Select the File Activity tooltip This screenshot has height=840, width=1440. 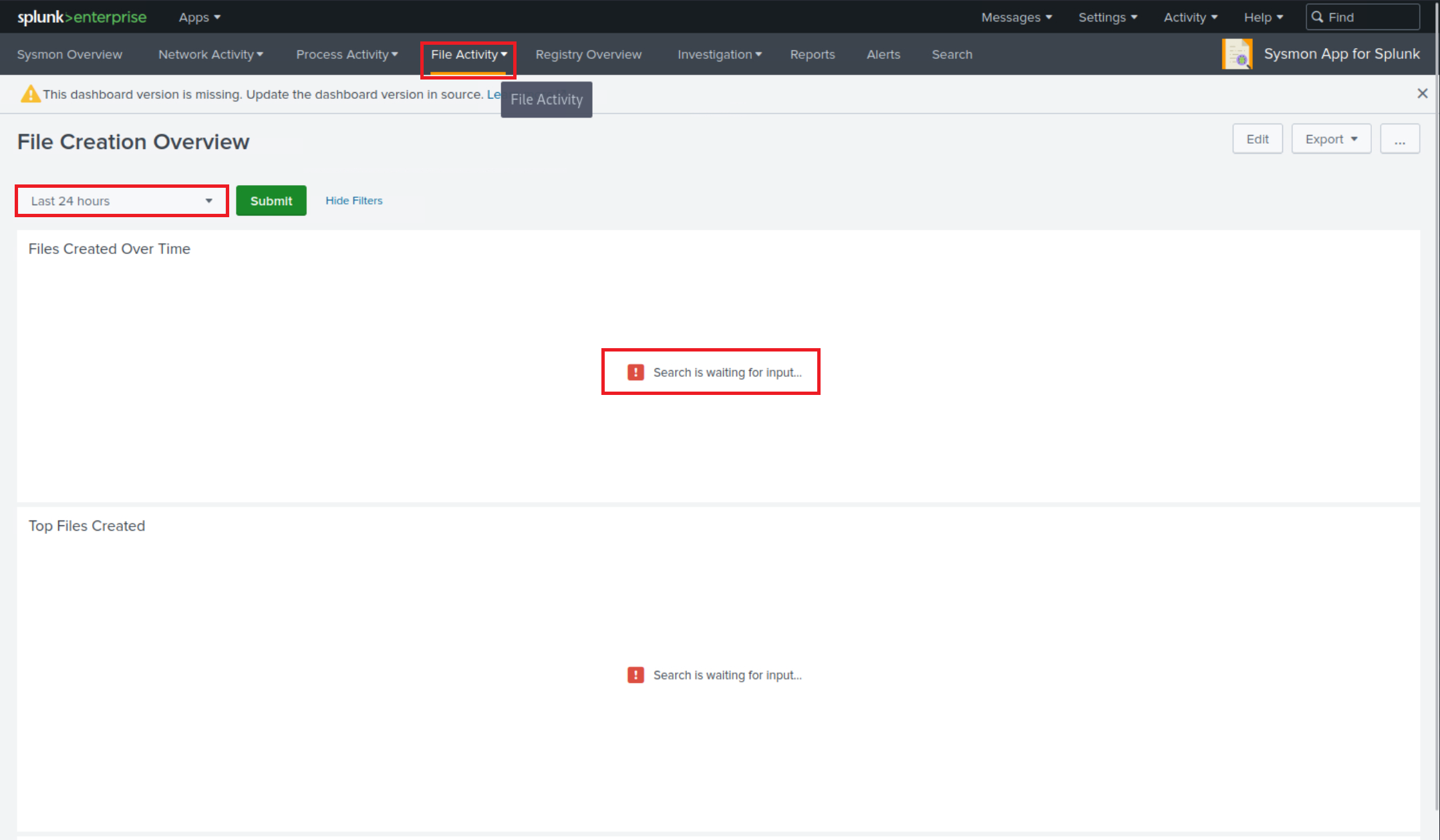pyautogui.click(x=546, y=99)
